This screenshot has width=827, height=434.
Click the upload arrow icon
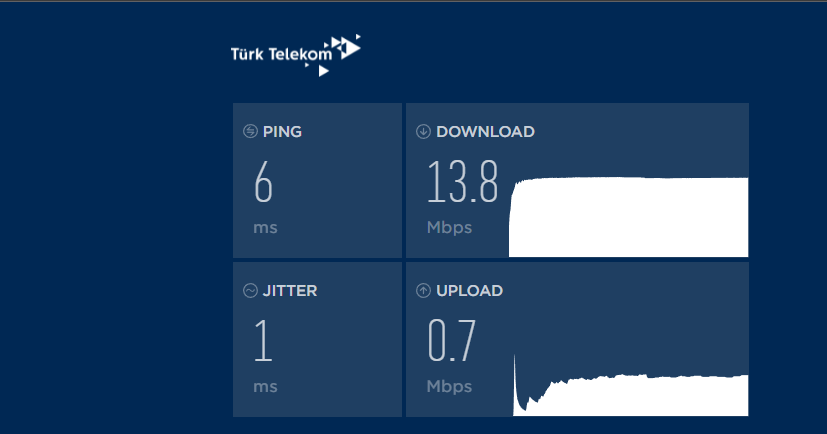tap(423, 291)
